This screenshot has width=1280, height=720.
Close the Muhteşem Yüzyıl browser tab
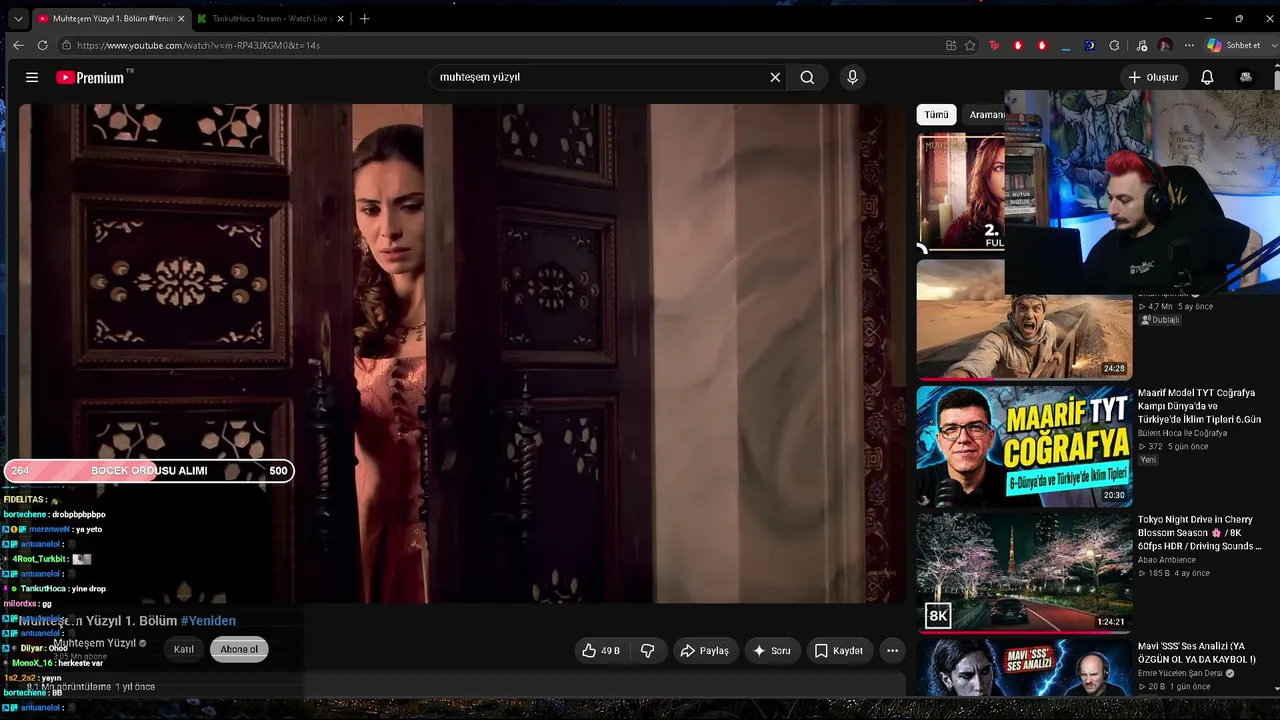tap(182, 18)
